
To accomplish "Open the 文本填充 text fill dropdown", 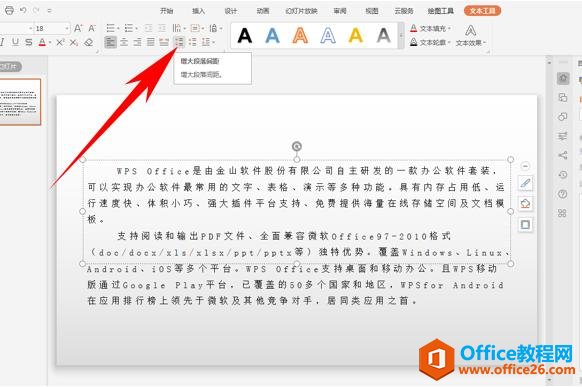I will coord(431,29).
